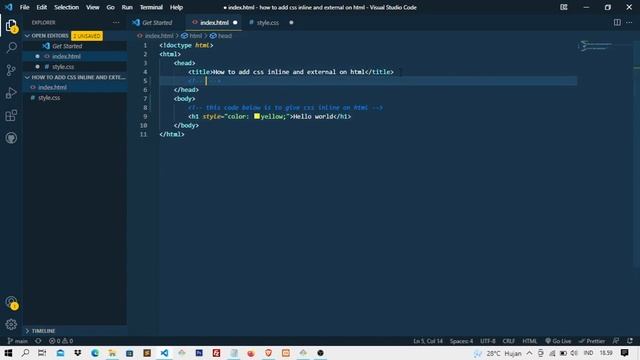Screen dimensions: 640x360
Task: Change language mode via HTML status item
Action: click(530, 341)
